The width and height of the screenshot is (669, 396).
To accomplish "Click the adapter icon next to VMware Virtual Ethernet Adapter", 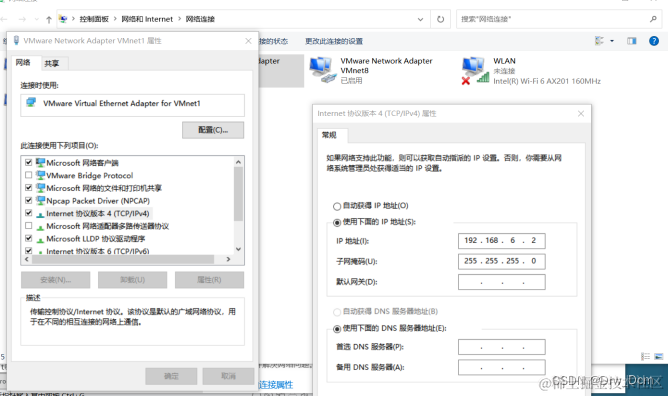I will pos(31,102).
